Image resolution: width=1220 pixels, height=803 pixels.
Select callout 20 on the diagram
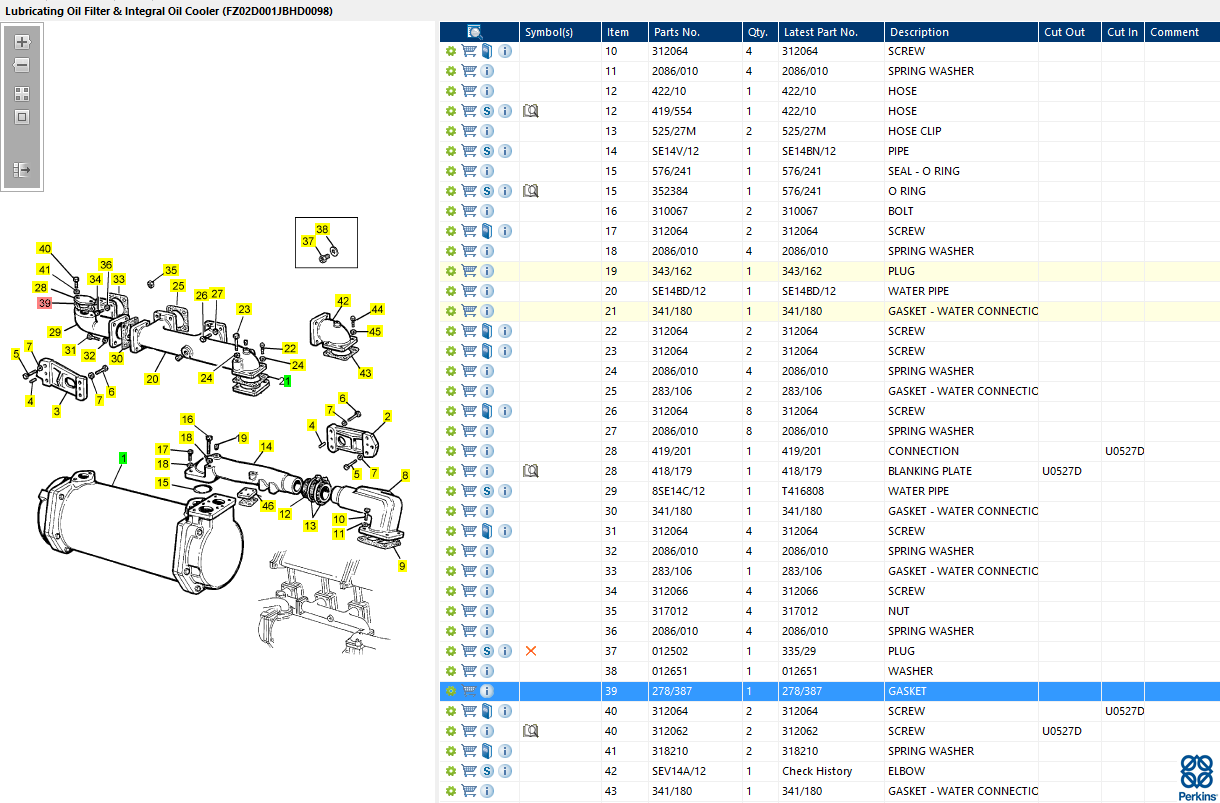coord(152,379)
